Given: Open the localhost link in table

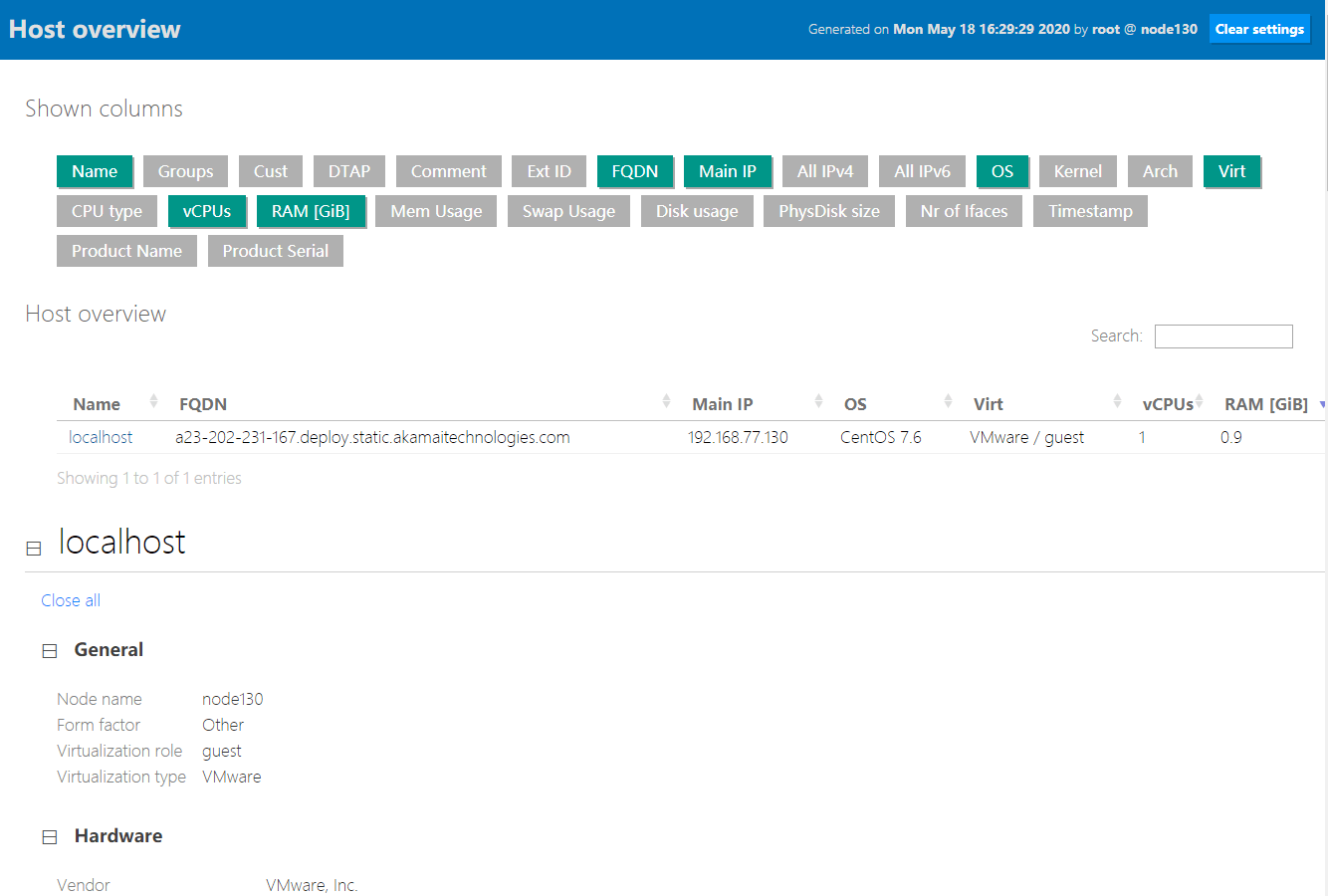Looking at the screenshot, I should [x=101, y=437].
